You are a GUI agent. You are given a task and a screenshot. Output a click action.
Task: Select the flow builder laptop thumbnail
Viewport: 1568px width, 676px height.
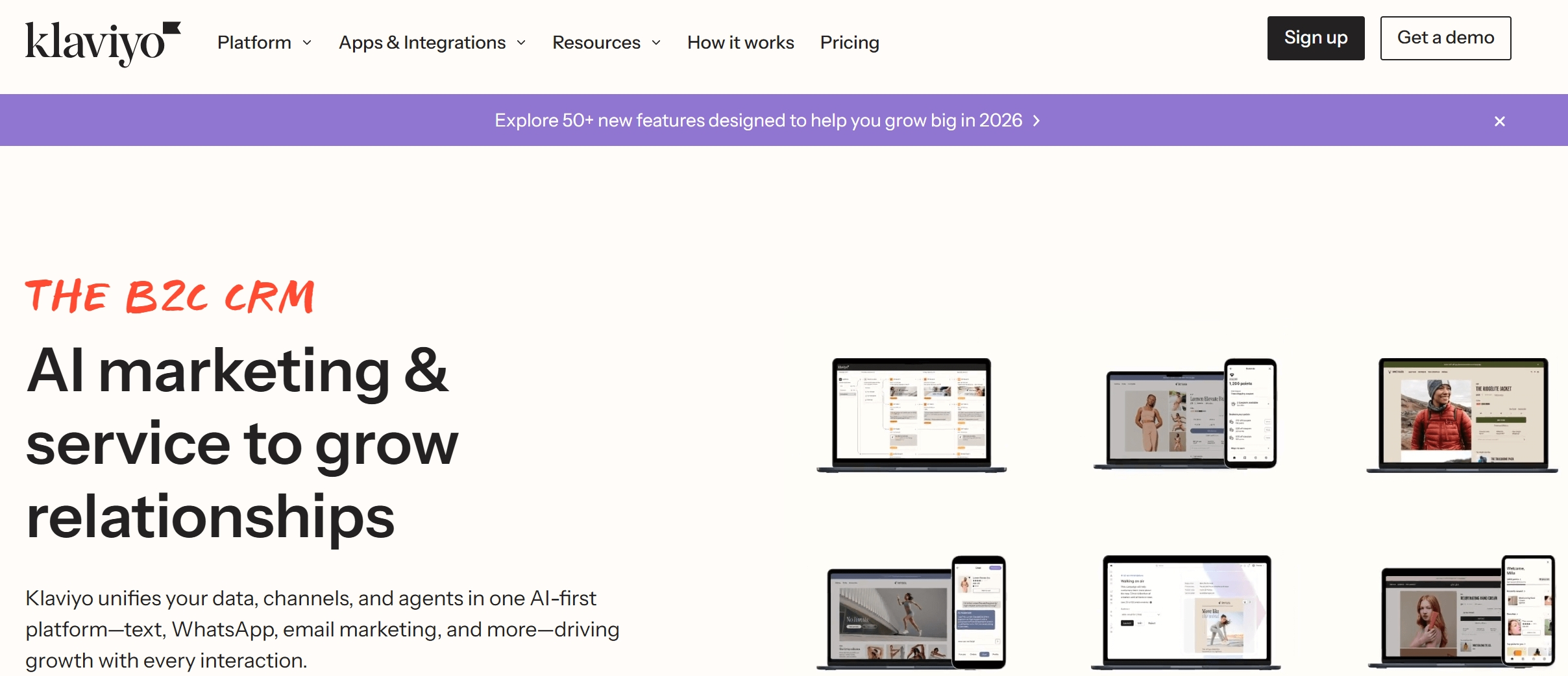point(911,415)
